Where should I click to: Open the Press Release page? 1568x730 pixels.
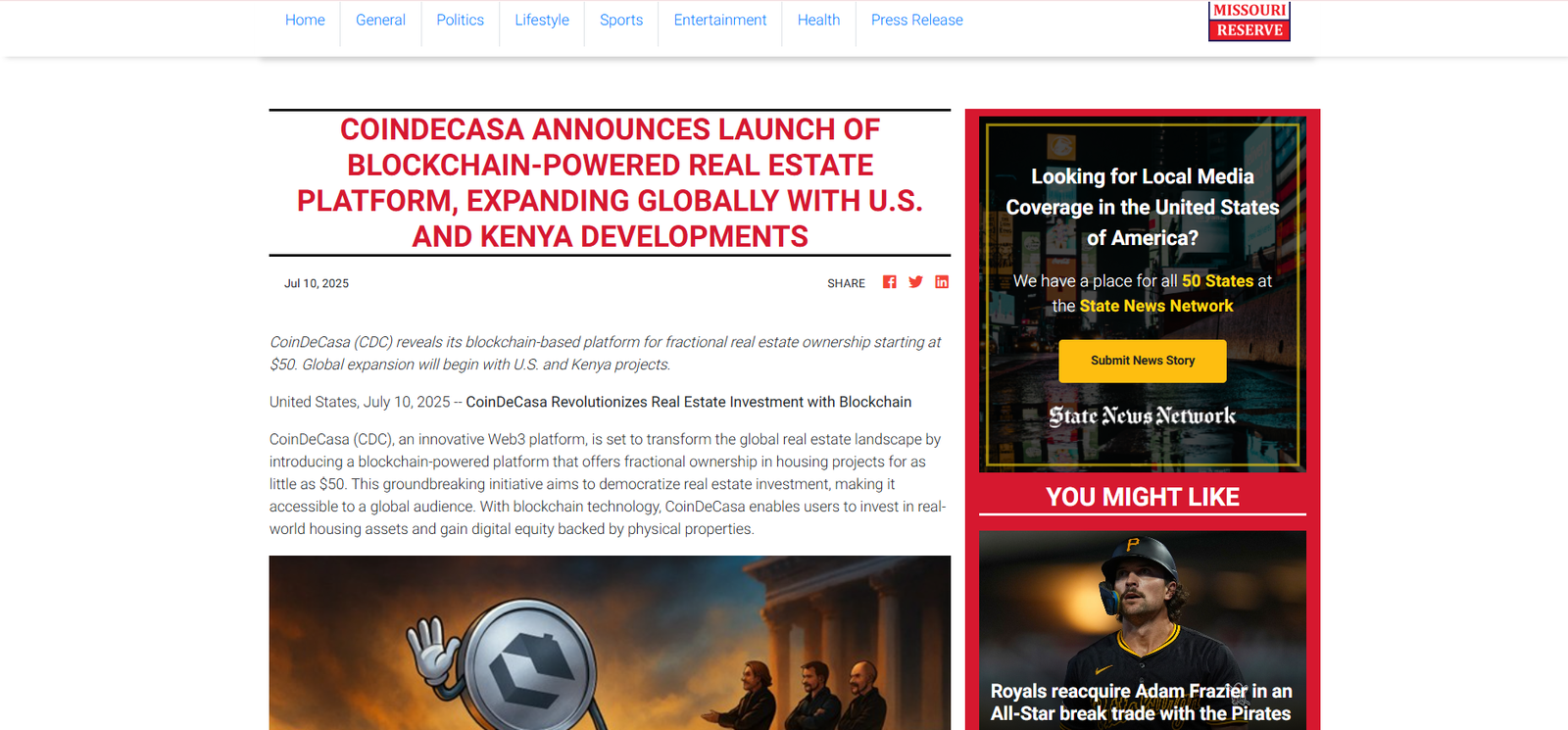pos(916,21)
